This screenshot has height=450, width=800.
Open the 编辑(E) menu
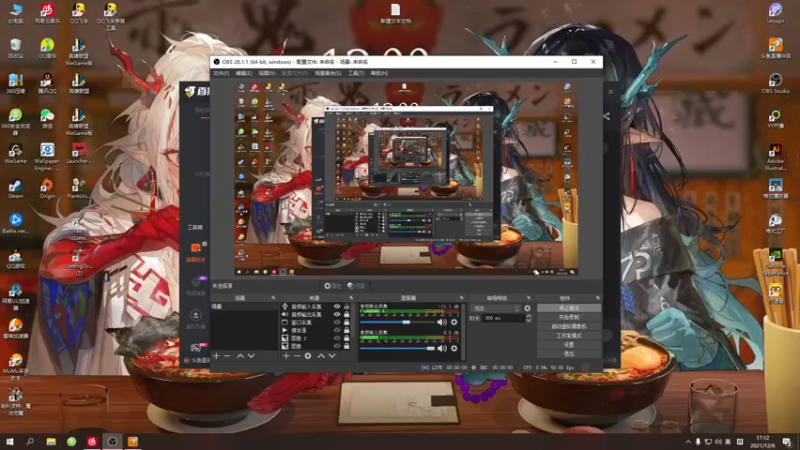[x=243, y=73]
